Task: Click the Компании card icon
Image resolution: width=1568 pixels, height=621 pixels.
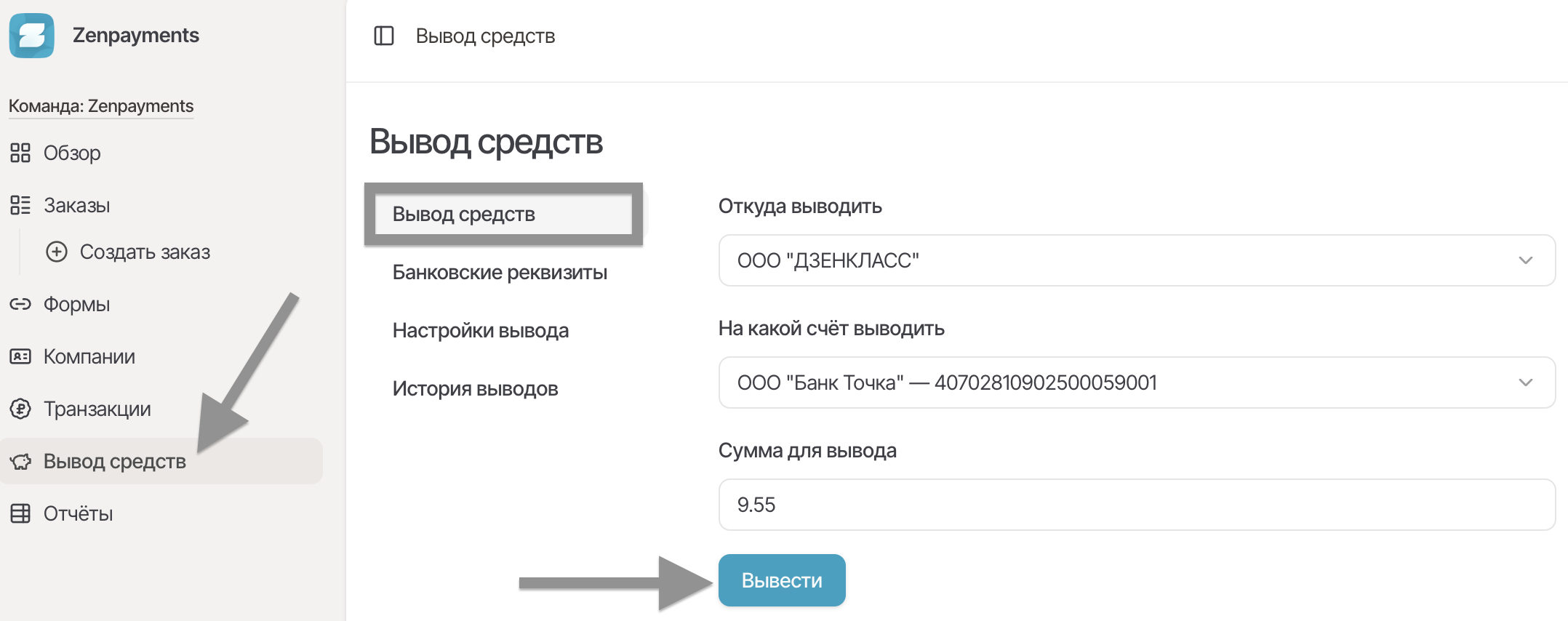Action: (x=20, y=356)
